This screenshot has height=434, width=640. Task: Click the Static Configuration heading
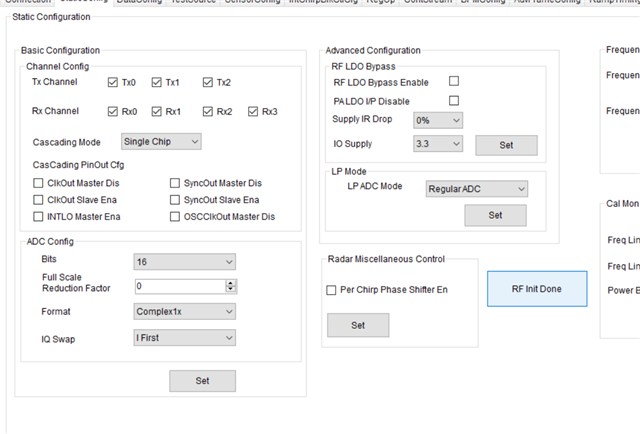[x=51, y=17]
